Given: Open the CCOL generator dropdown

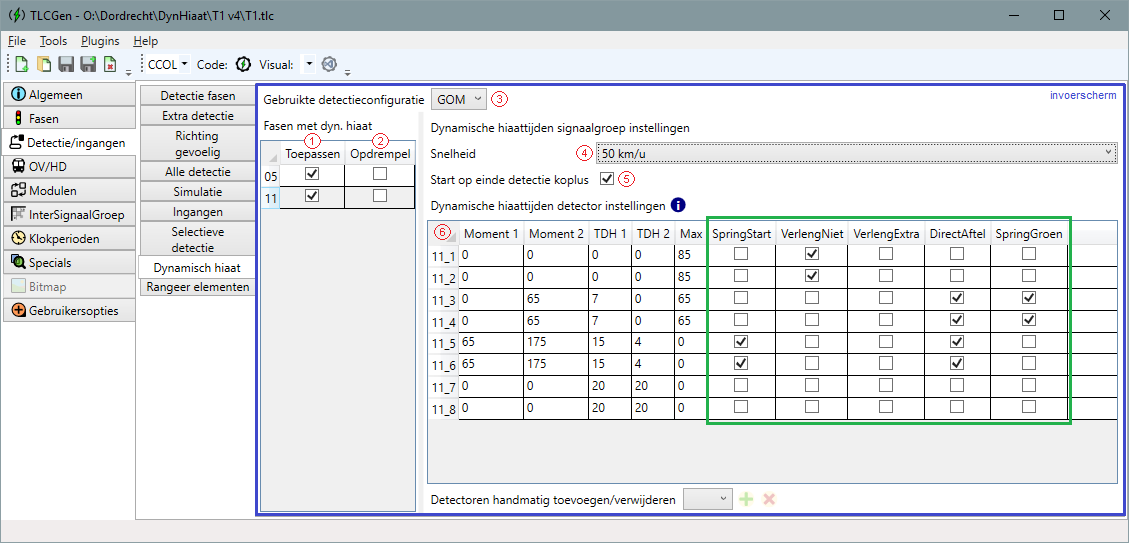Looking at the screenshot, I should pos(168,65).
